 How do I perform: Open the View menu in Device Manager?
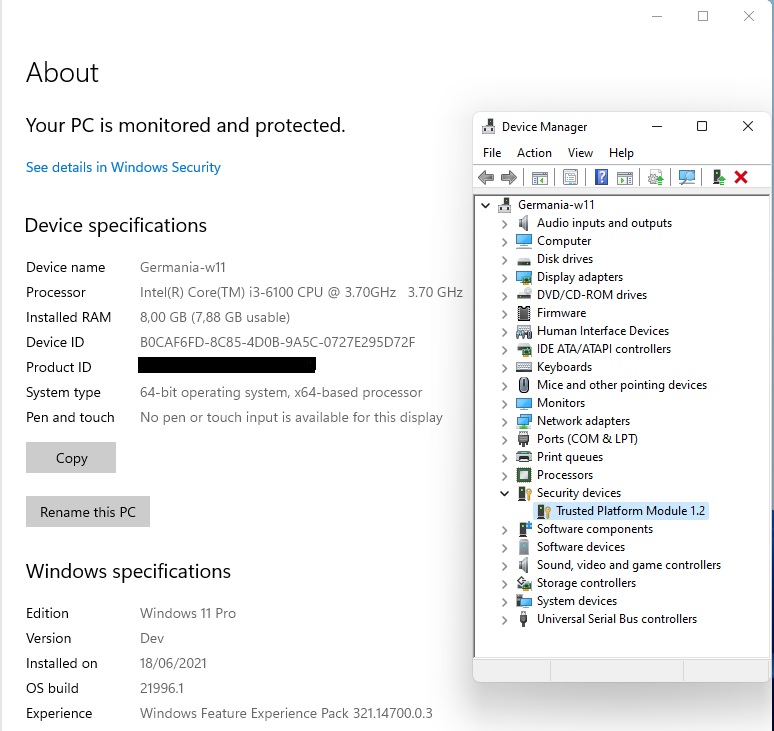click(x=580, y=153)
